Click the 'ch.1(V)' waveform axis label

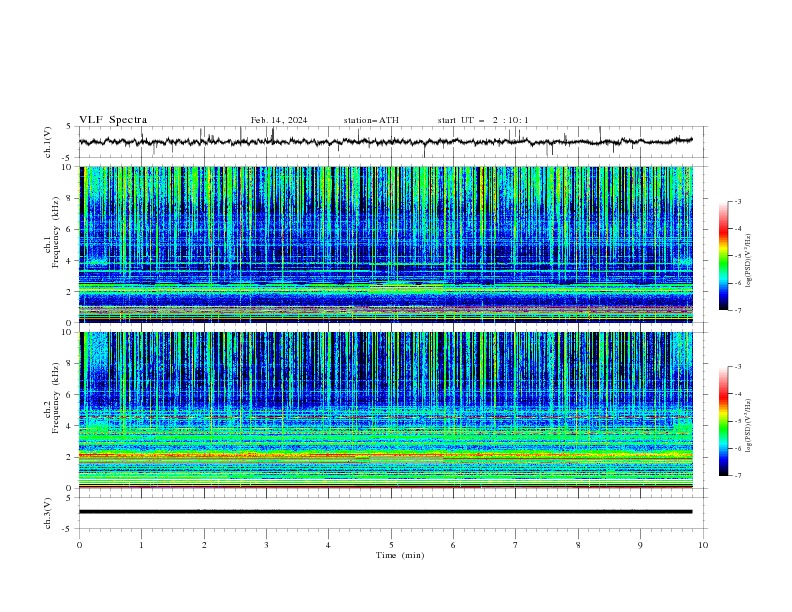[x=48, y=142]
